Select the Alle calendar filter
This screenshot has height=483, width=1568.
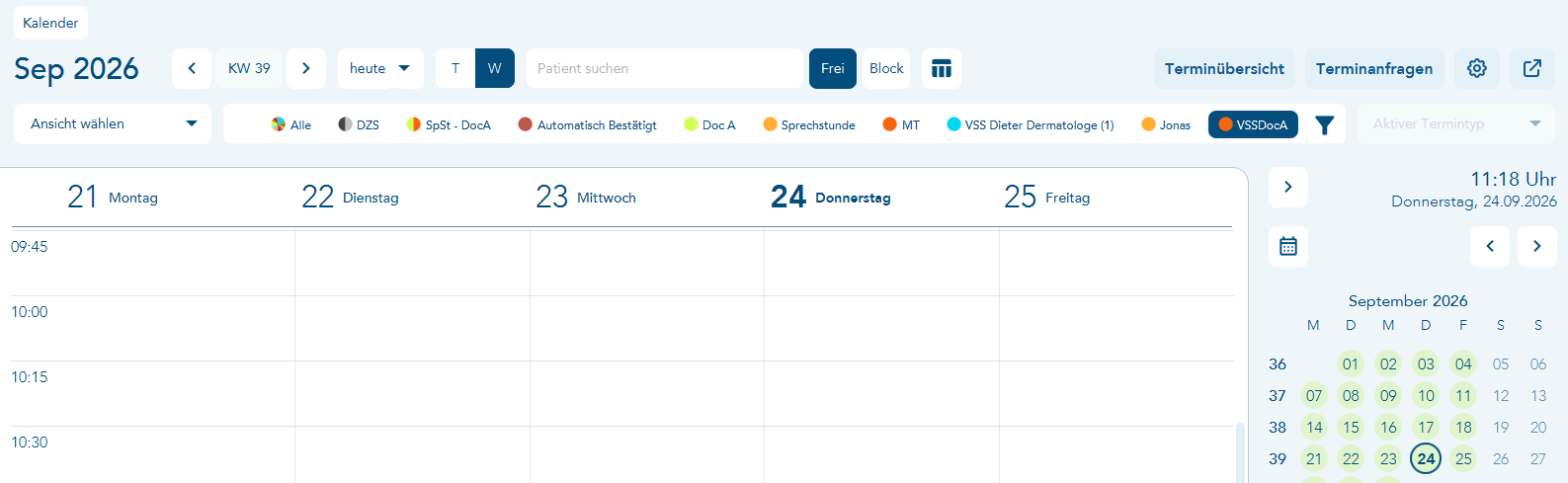pyautogui.click(x=291, y=124)
